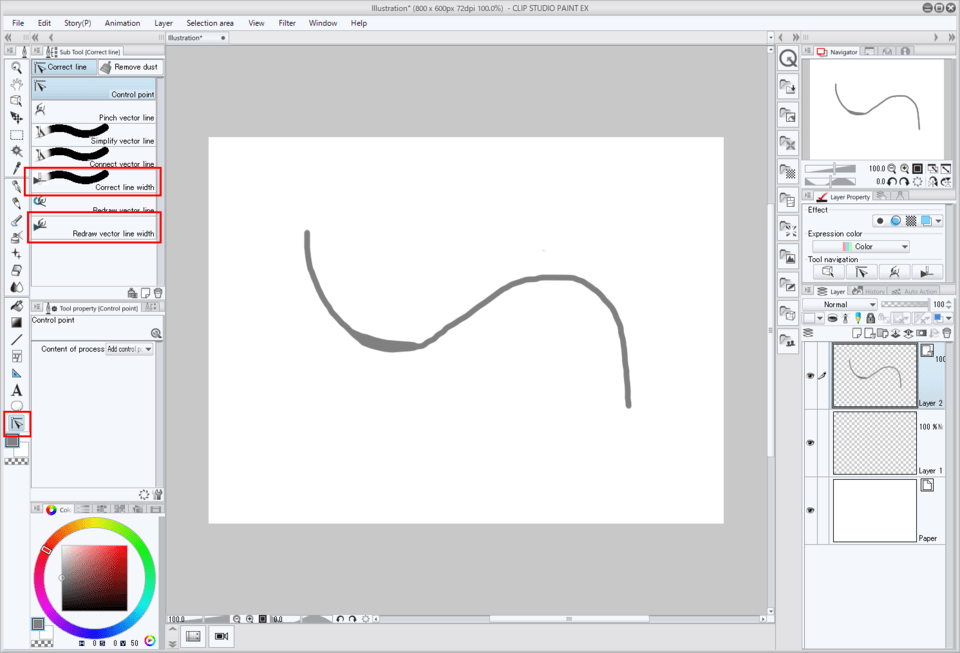Delete layer using the trash icon
The width and height of the screenshot is (960, 653).
947,334
